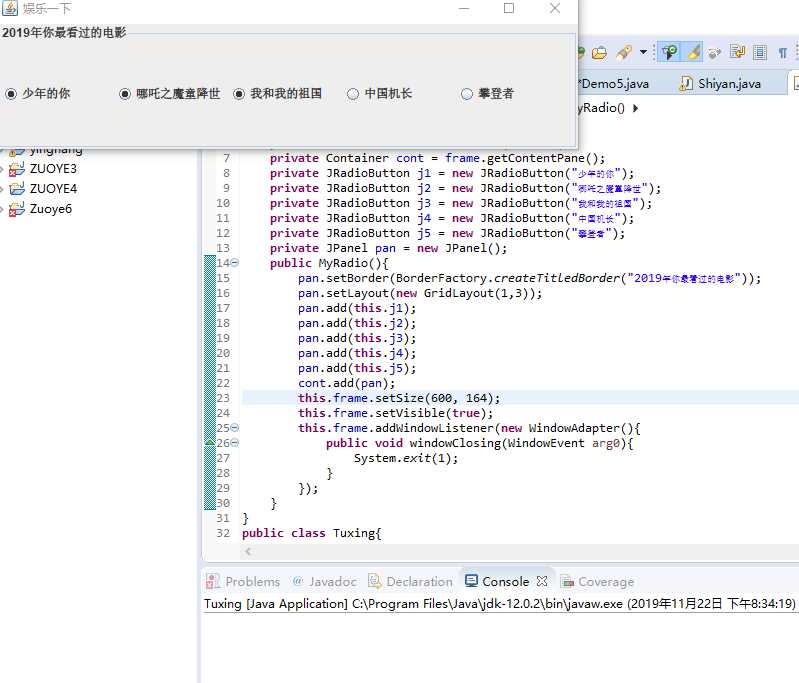Collapse the MyRadio constructor at line 14
The image size is (799, 683).
click(234, 263)
